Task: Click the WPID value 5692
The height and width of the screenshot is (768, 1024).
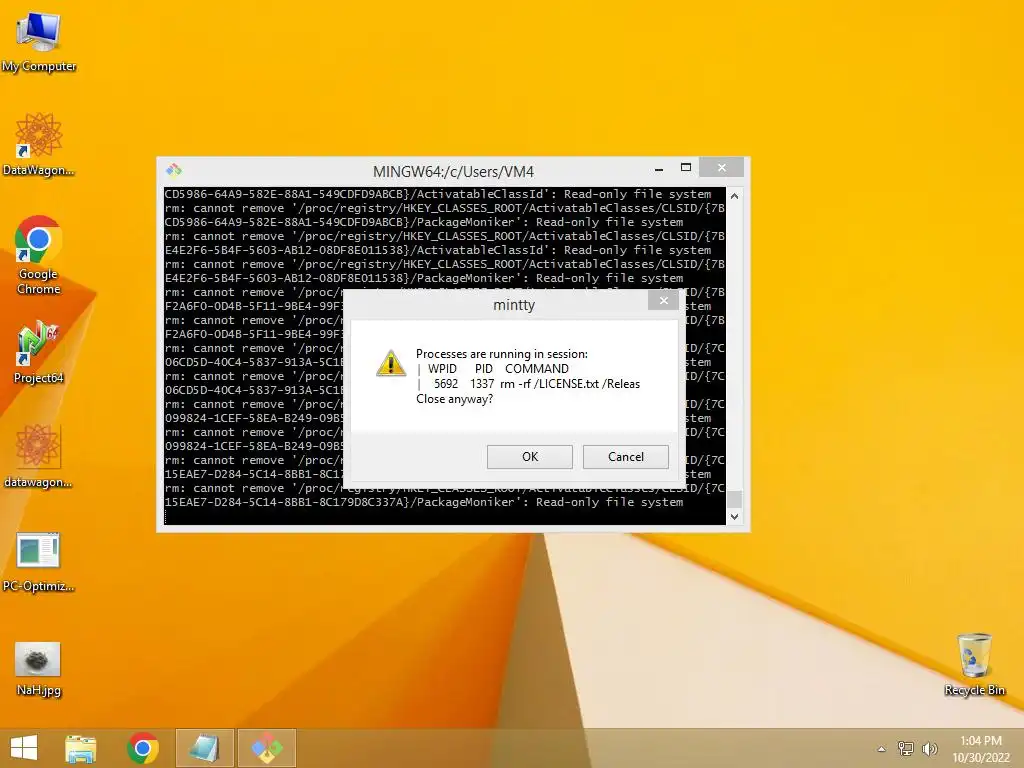Action: coord(446,384)
